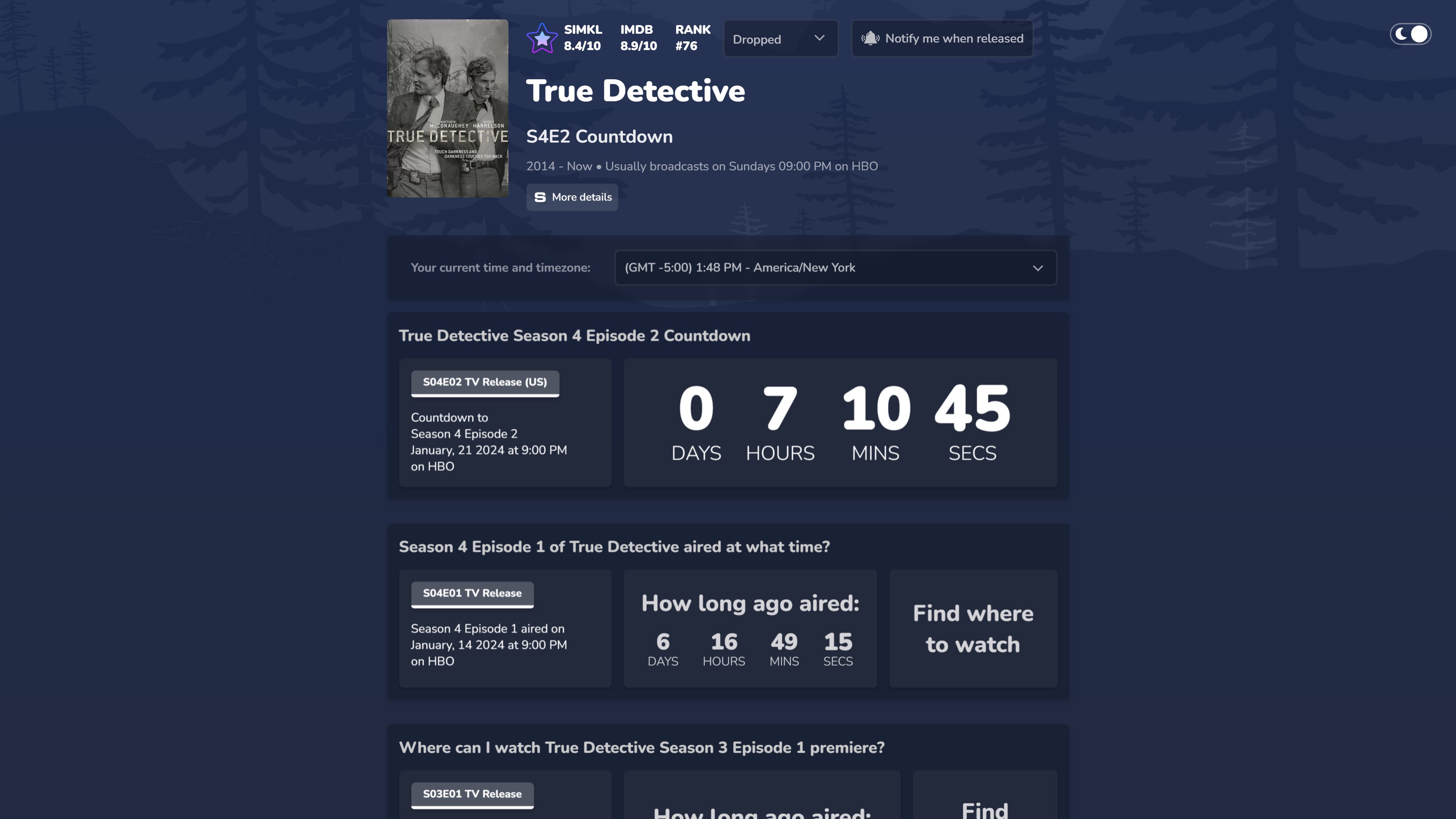
Task: Click the Simkl S logo icon
Action: pos(540,197)
